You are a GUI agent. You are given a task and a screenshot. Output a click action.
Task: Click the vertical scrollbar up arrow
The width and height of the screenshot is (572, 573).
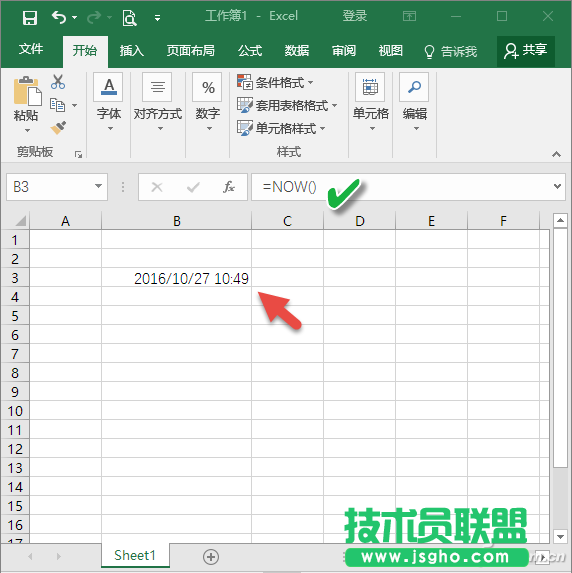pos(560,220)
